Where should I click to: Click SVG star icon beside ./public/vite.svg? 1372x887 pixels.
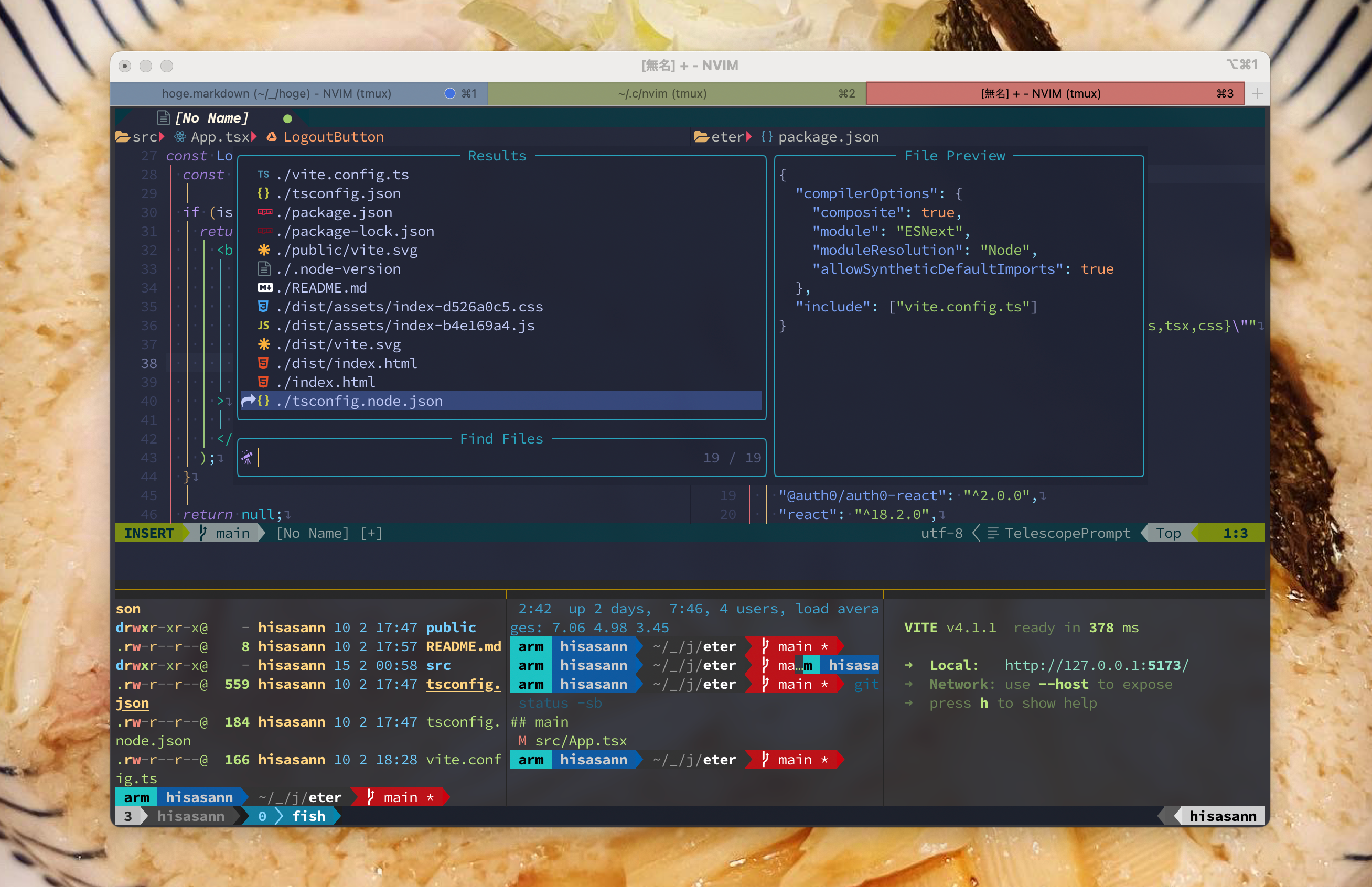tap(263, 250)
